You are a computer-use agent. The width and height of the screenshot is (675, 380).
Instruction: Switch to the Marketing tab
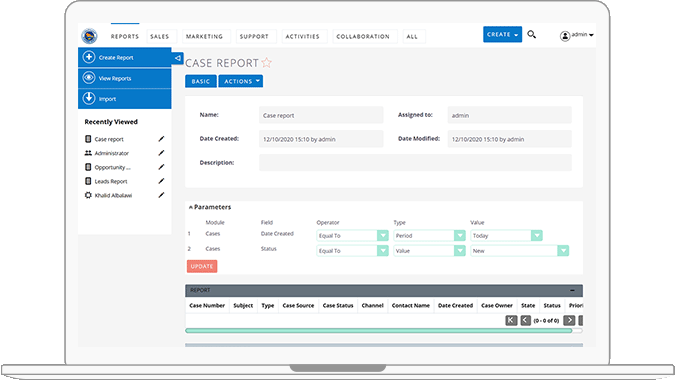[x=204, y=37]
